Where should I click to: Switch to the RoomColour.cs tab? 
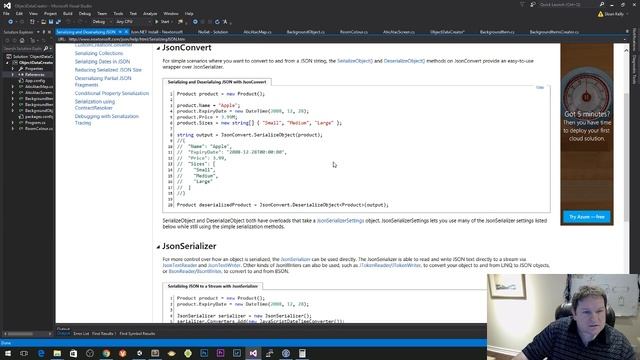pyautogui.click(x=354, y=32)
